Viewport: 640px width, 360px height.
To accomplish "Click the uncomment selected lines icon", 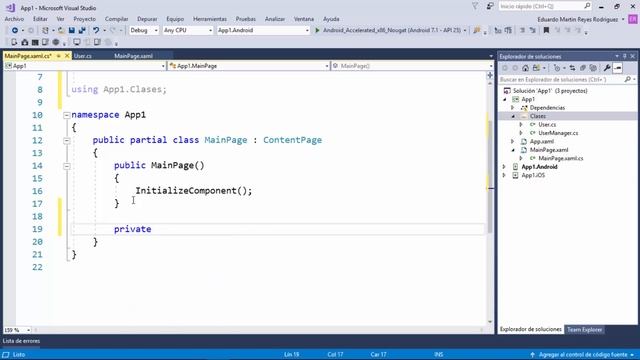I will (x=533, y=30).
